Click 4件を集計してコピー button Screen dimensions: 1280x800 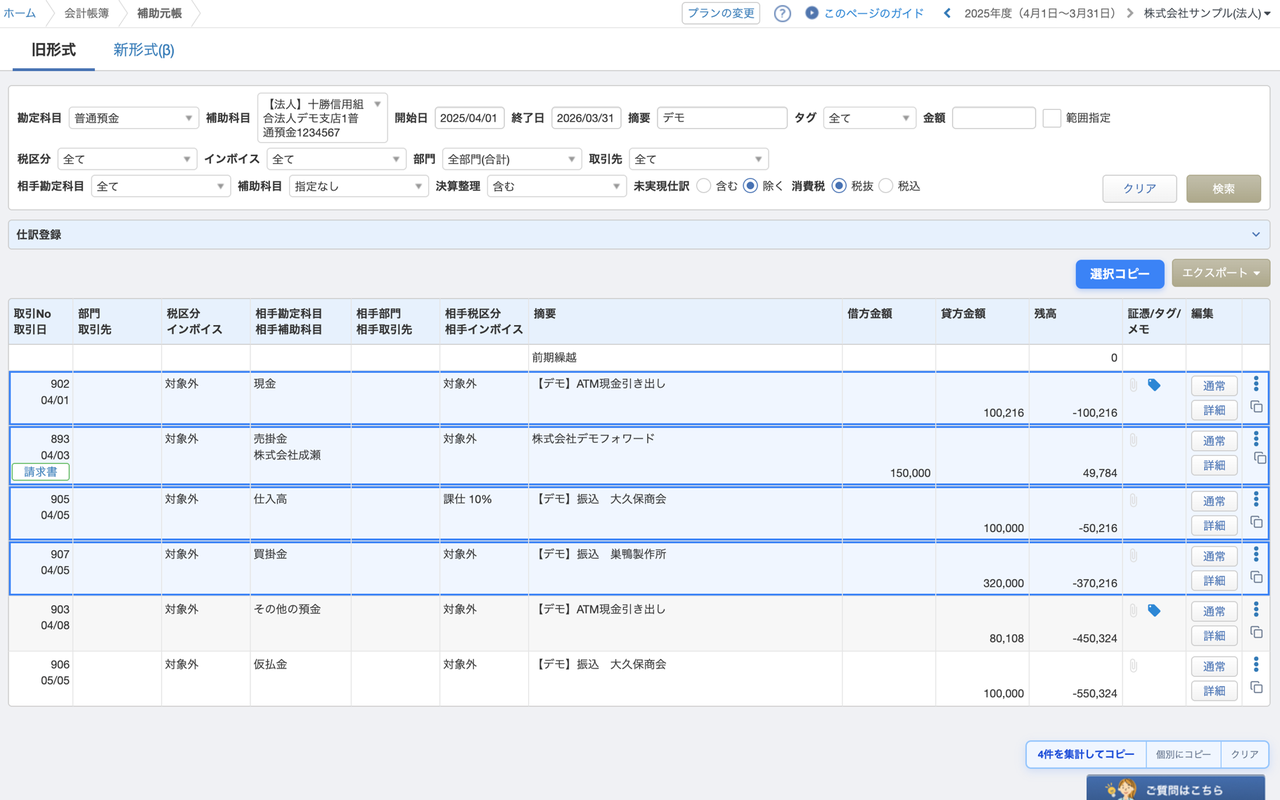pyautogui.click(x=1086, y=754)
